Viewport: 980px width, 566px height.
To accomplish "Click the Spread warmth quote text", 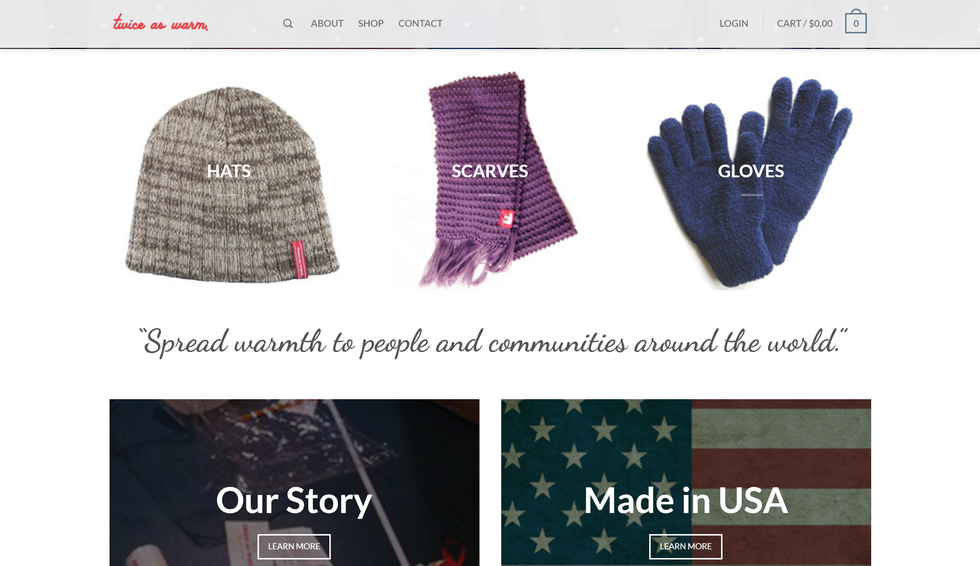I will 492,342.
